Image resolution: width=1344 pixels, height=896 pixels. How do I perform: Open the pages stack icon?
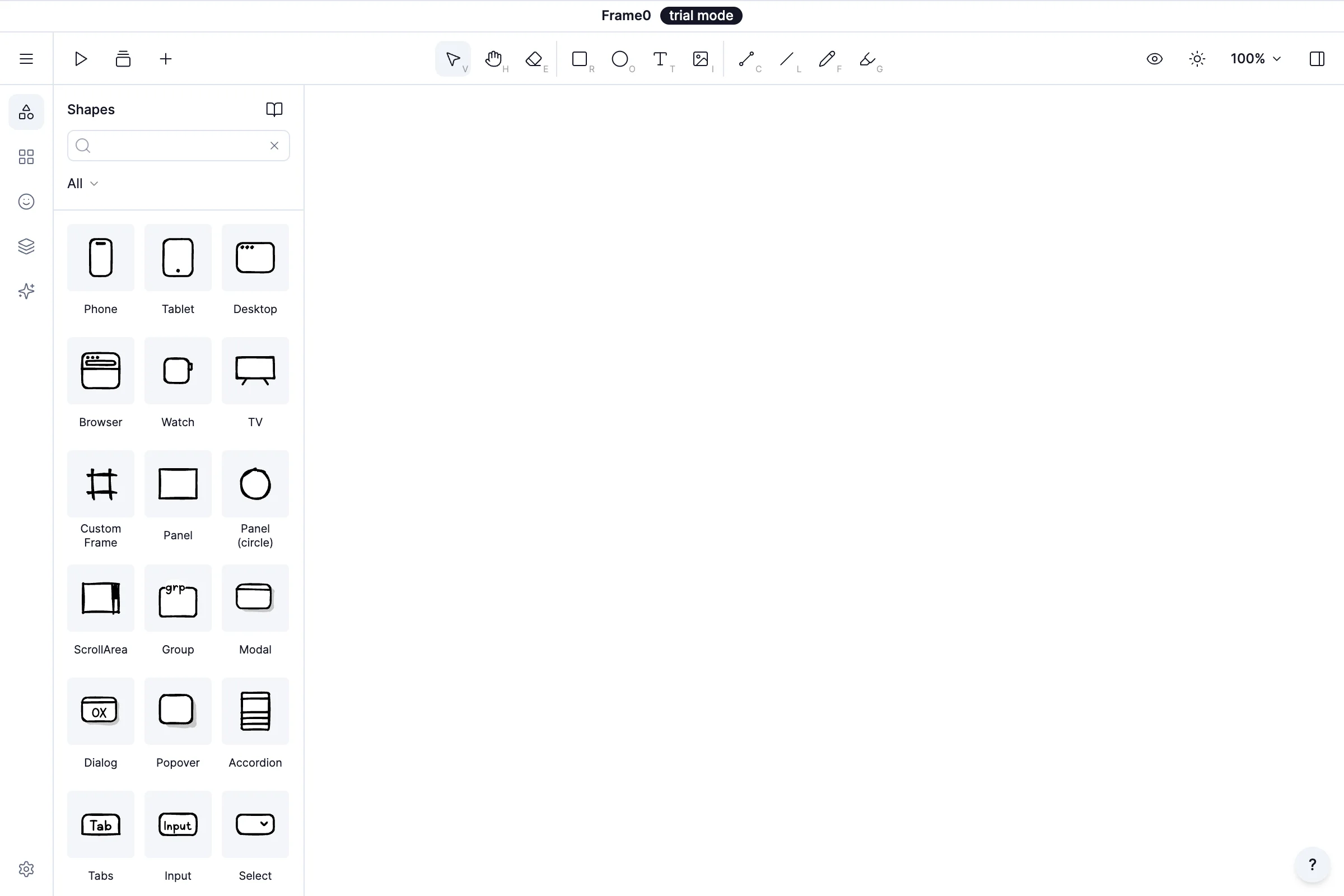pos(123,59)
